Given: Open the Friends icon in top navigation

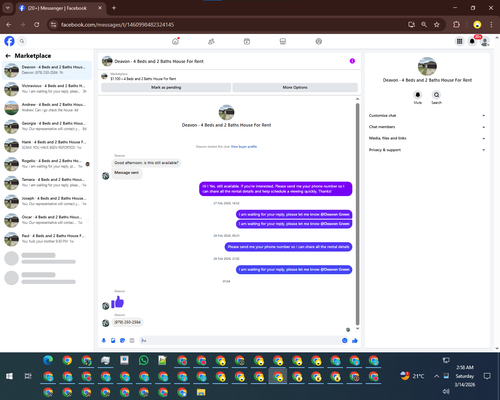Looking at the screenshot, I should point(211,41).
